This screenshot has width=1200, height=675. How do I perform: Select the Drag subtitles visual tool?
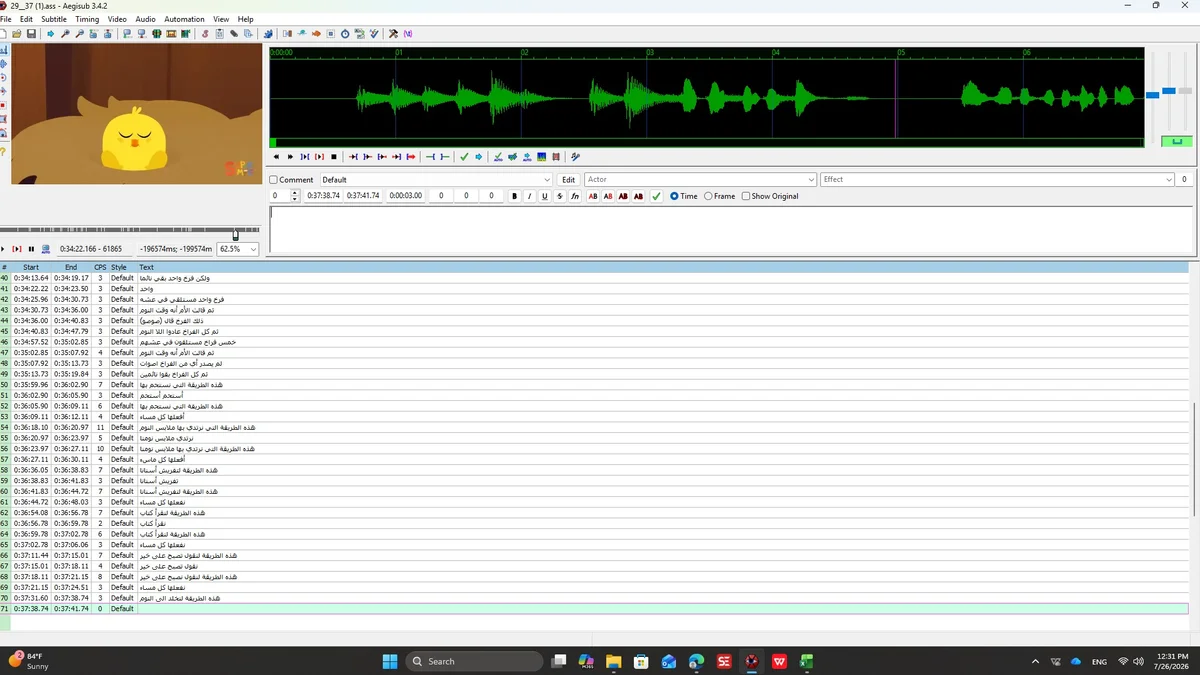click(4, 63)
